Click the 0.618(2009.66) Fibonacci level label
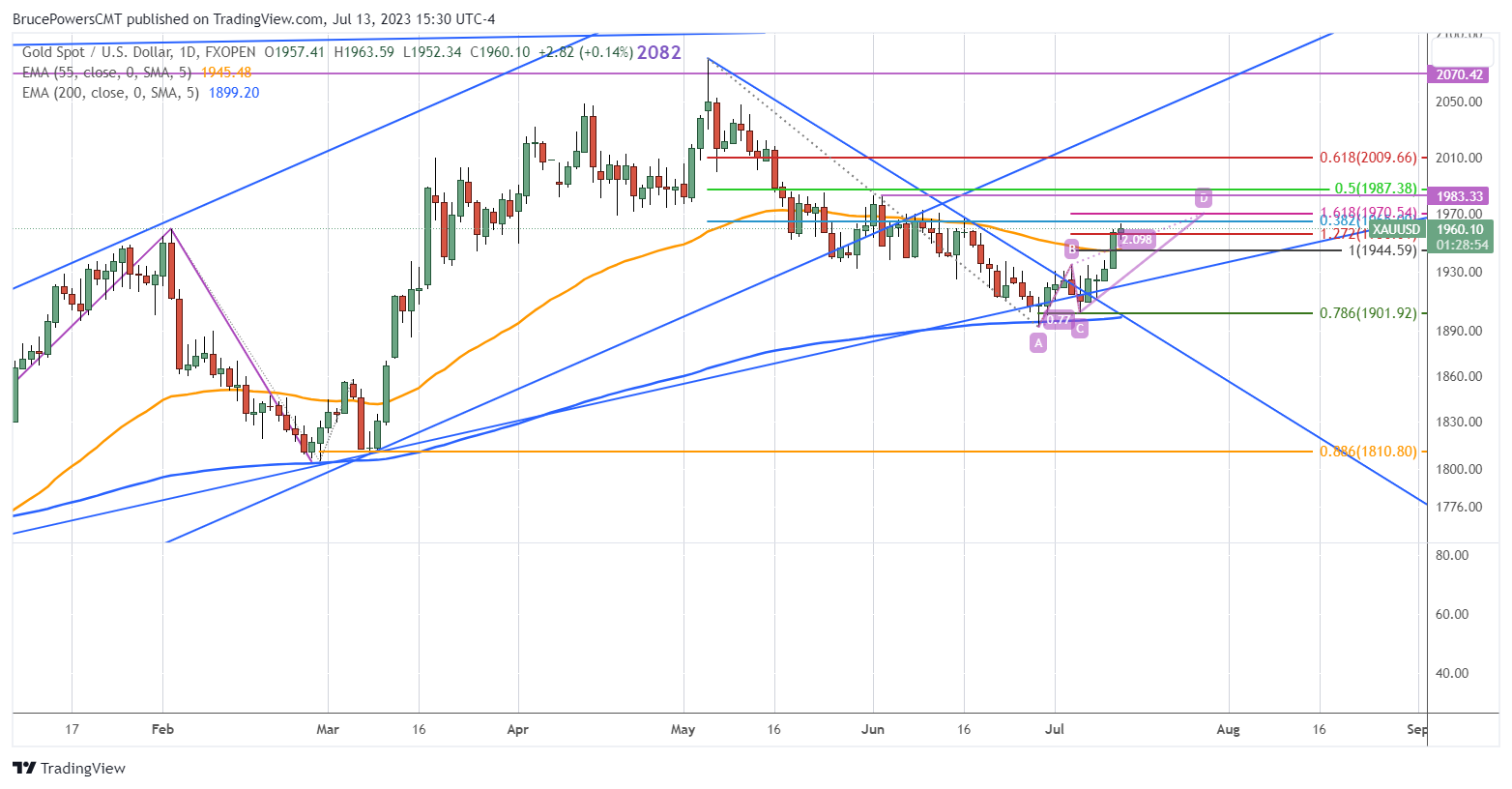Screen dimensions: 1512x789 [x=1368, y=158]
